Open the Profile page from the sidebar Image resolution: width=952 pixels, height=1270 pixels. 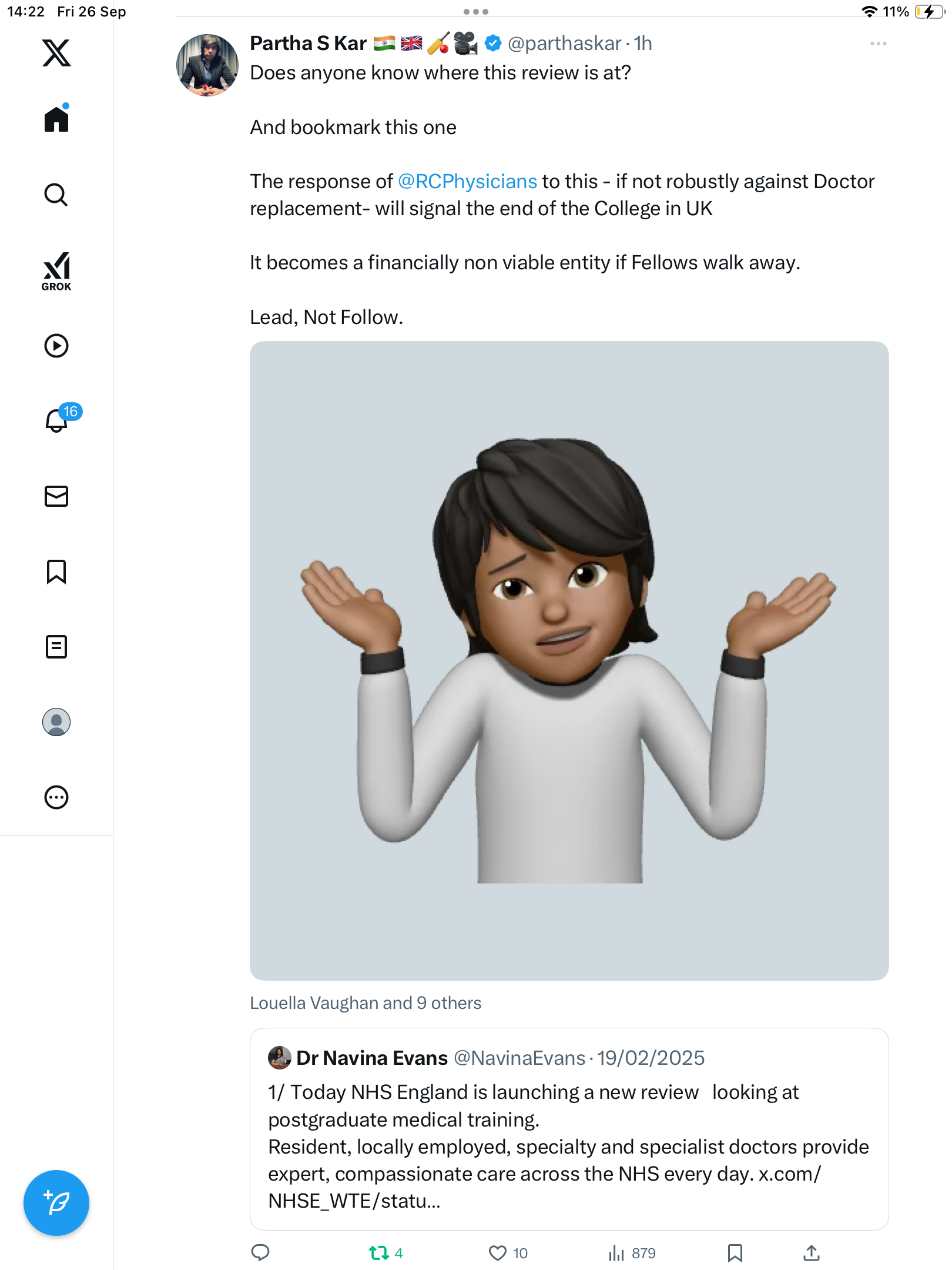coord(56,722)
